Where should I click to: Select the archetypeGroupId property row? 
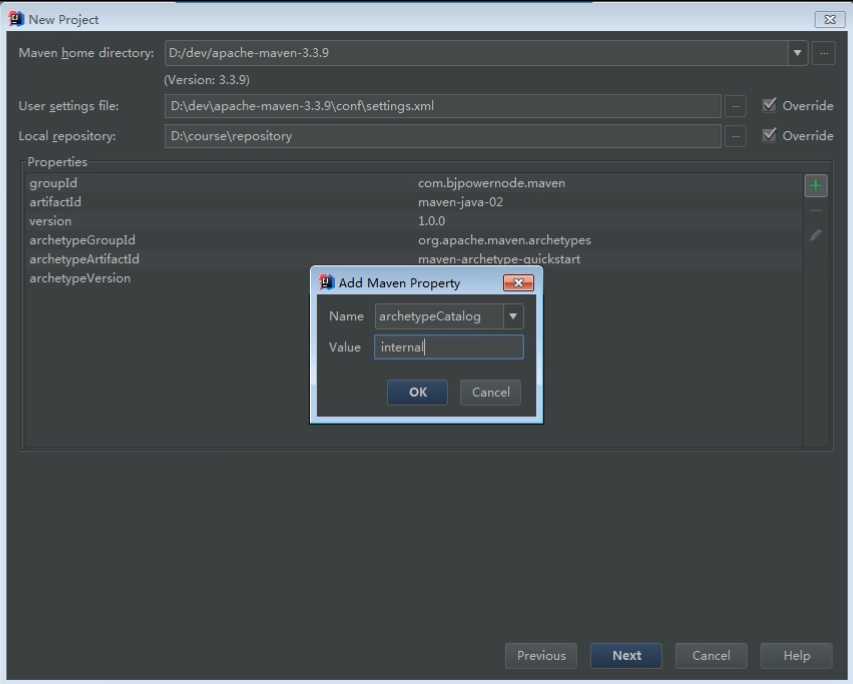412,240
